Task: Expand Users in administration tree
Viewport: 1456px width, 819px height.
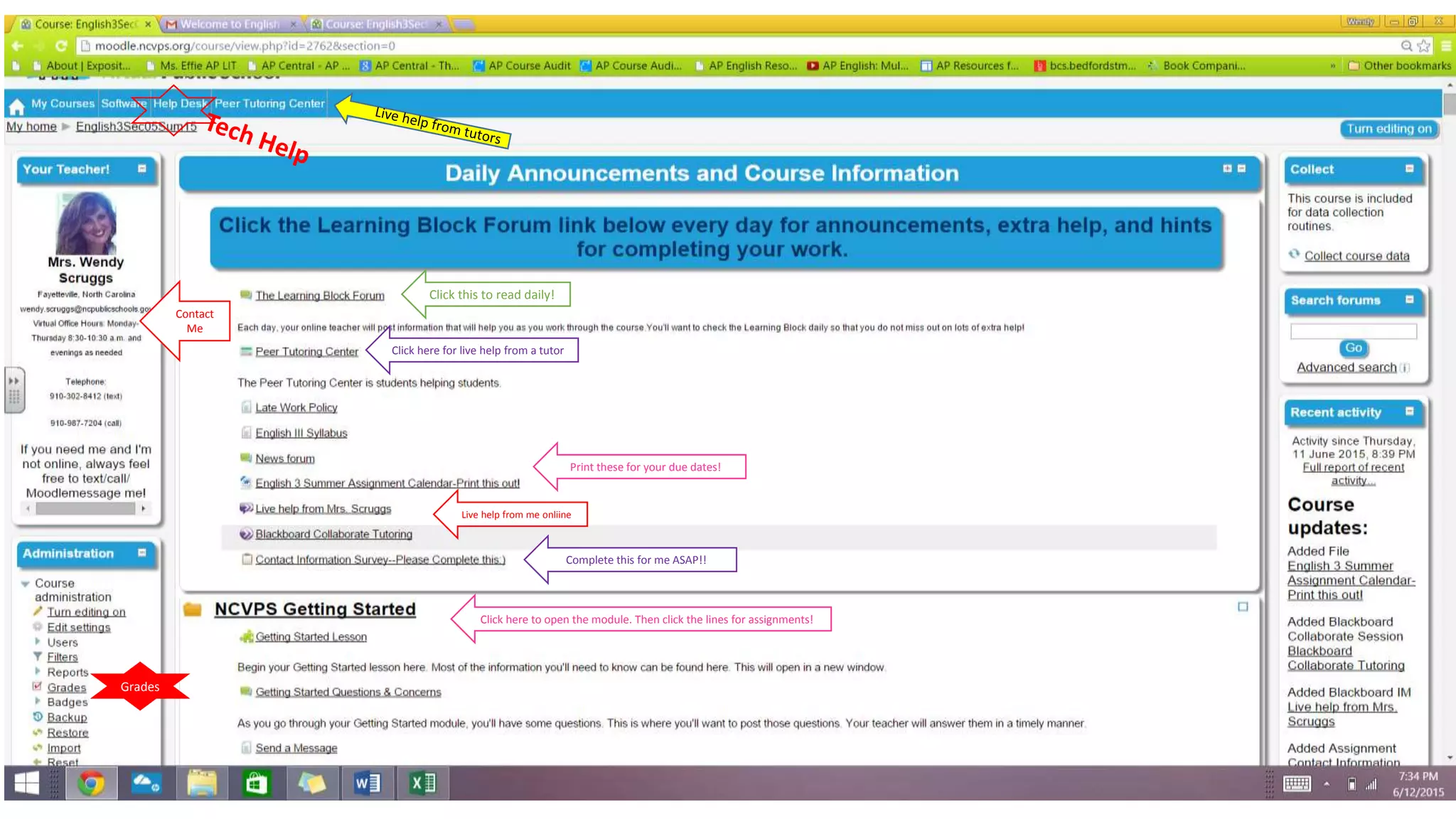Action: 37,641
